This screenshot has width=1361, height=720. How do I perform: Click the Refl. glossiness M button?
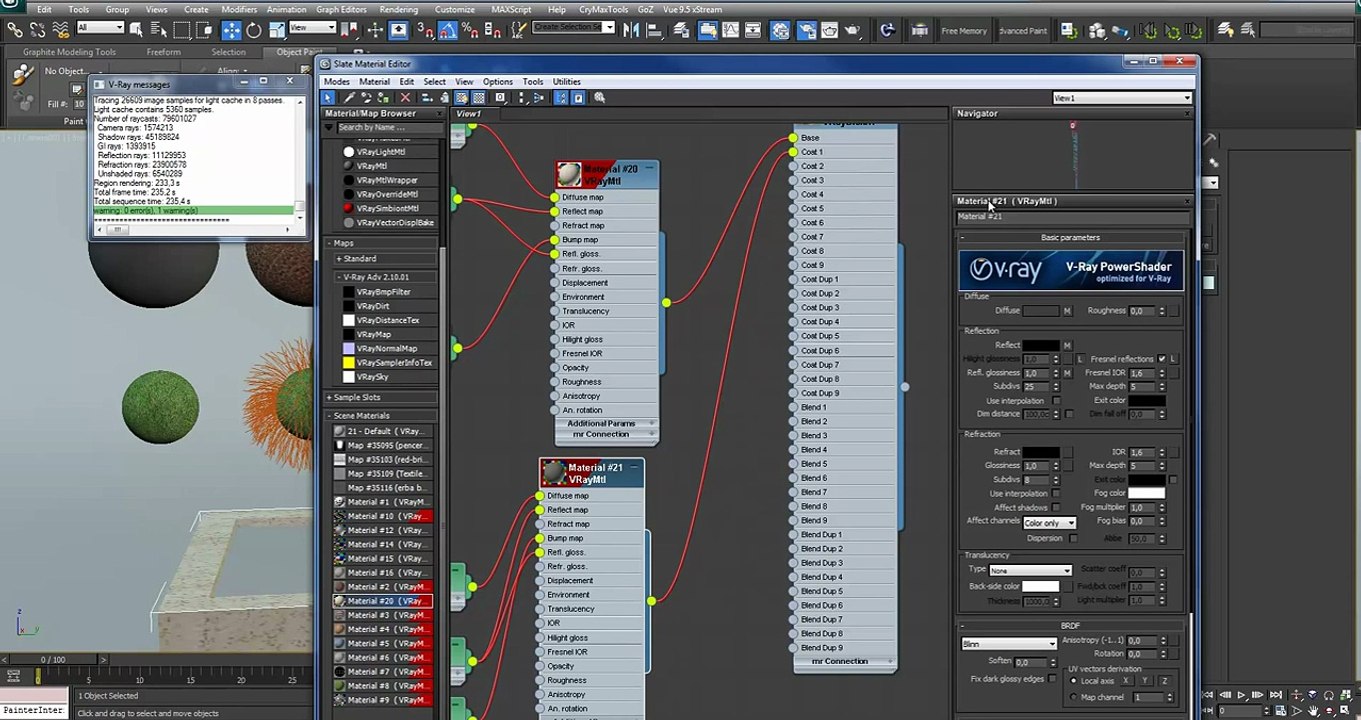[1067, 373]
